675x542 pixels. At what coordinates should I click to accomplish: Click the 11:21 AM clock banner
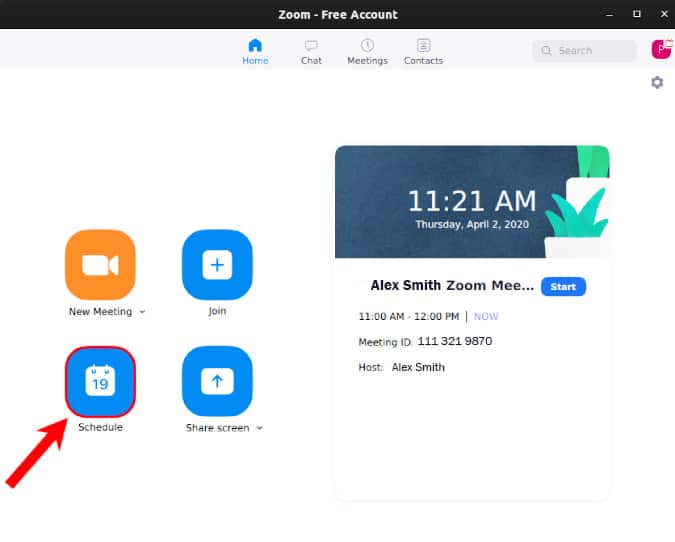tap(472, 201)
